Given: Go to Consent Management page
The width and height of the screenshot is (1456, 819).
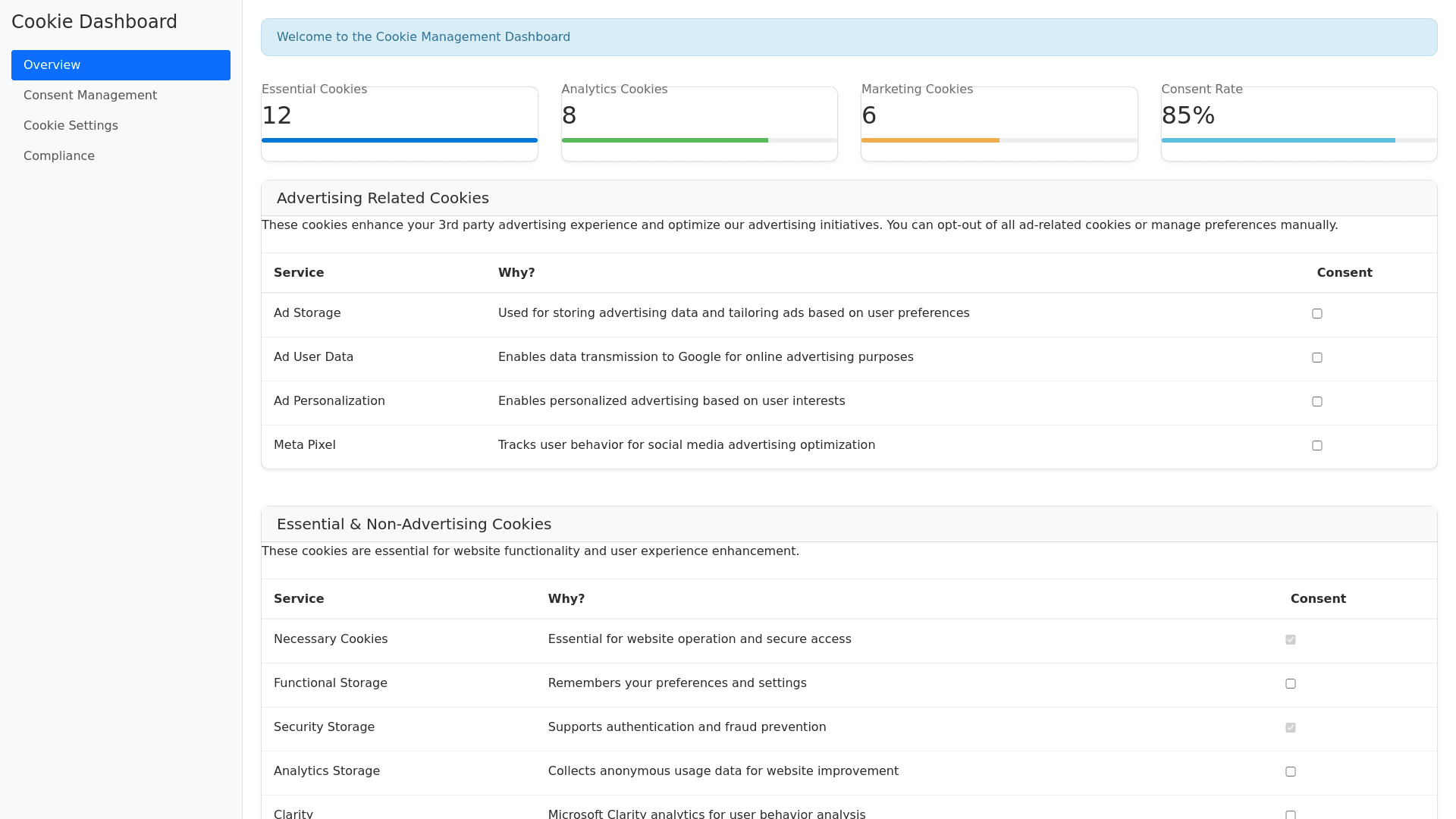Looking at the screenshot, I should click(x=90, y=96).
